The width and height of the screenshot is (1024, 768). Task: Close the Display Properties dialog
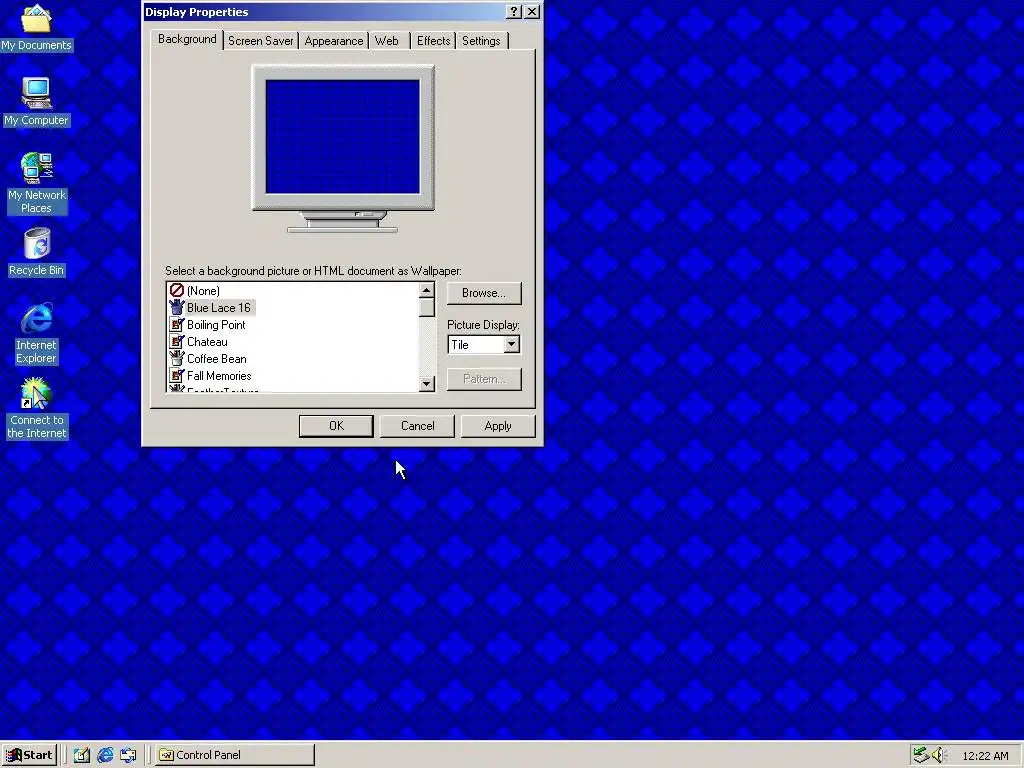tap(532, 12)
